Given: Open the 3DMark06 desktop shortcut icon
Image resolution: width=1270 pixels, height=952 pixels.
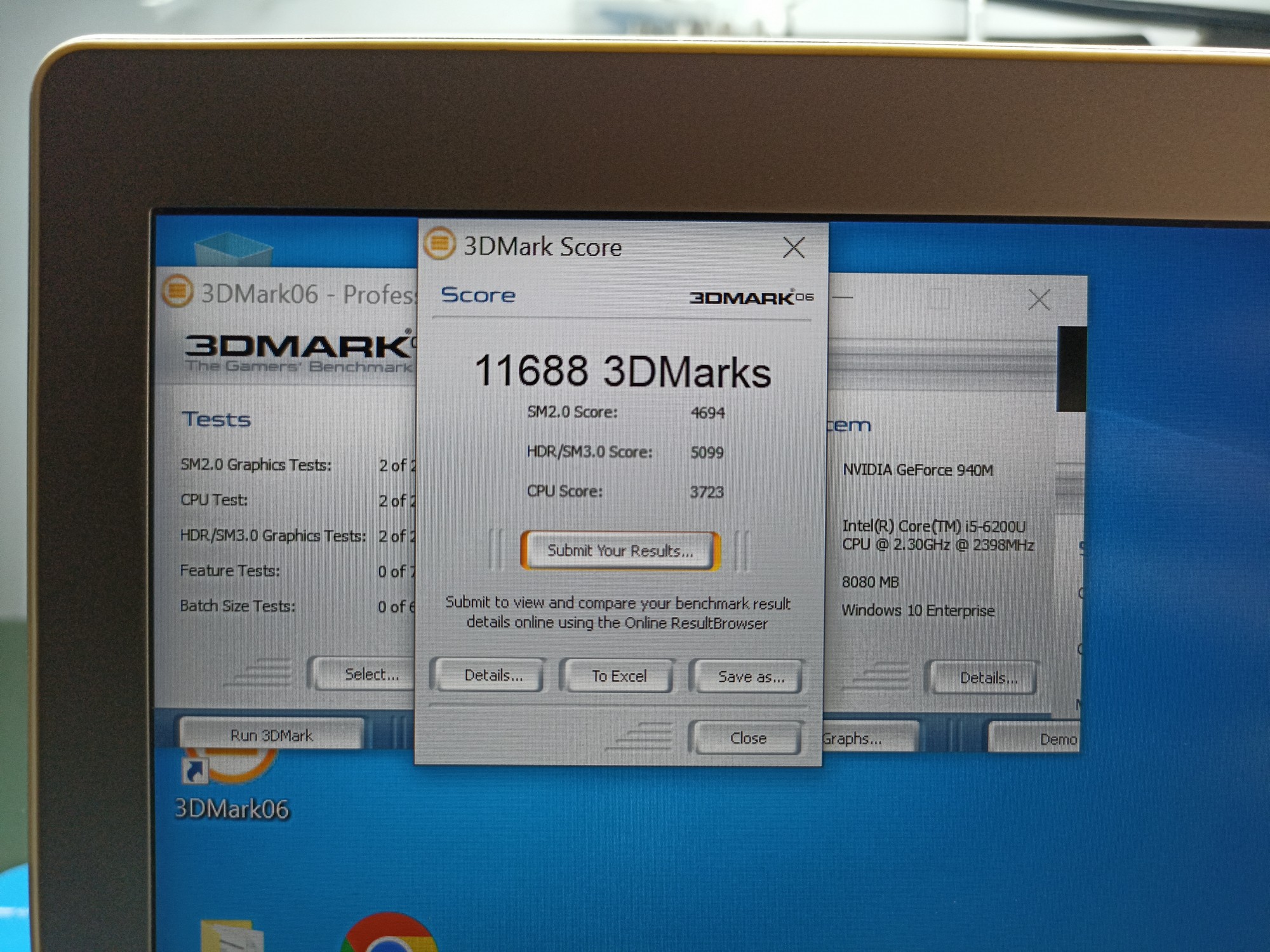Looking at the screenshot, I should coord(230,768).
